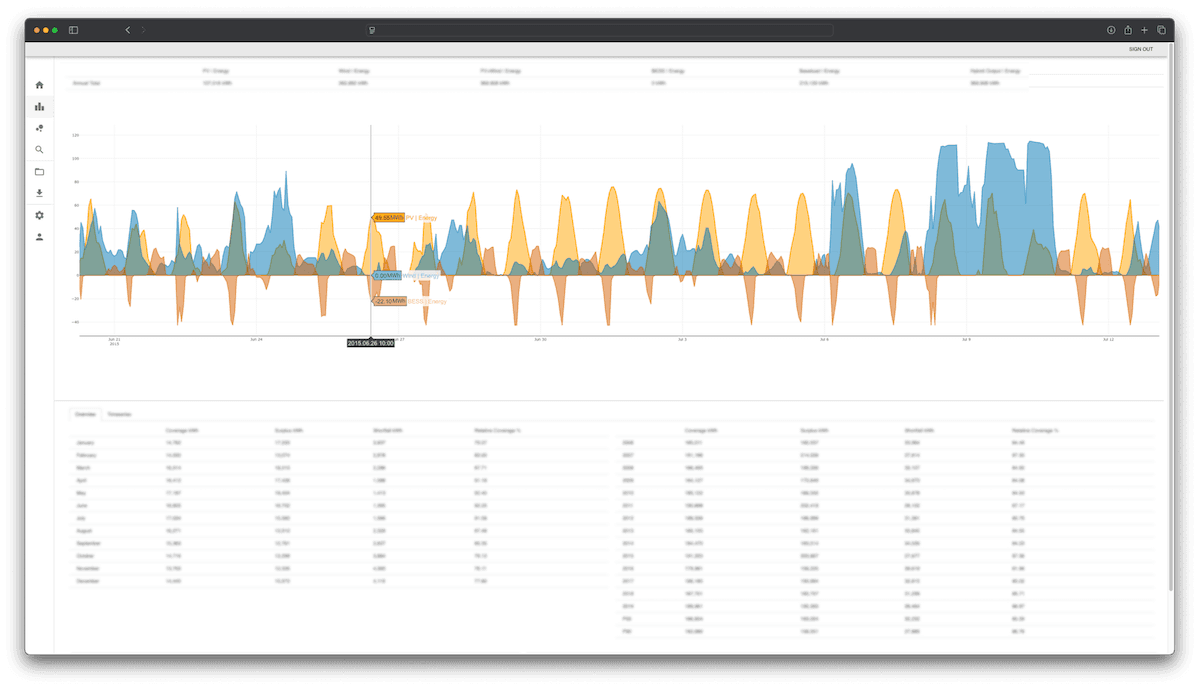The image size is (1200, 688).
Task: Open the Projects folder icon
Action: [x=39, y=171]
